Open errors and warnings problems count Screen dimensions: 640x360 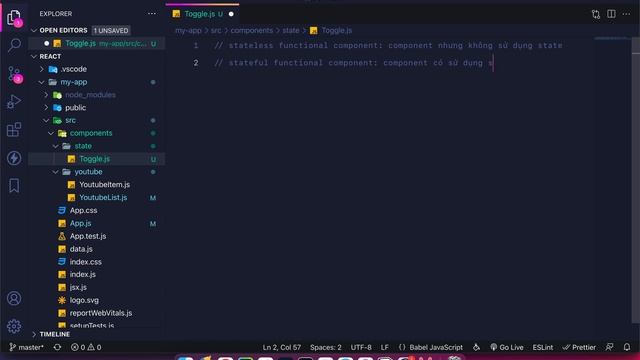[x=86, y=347]
